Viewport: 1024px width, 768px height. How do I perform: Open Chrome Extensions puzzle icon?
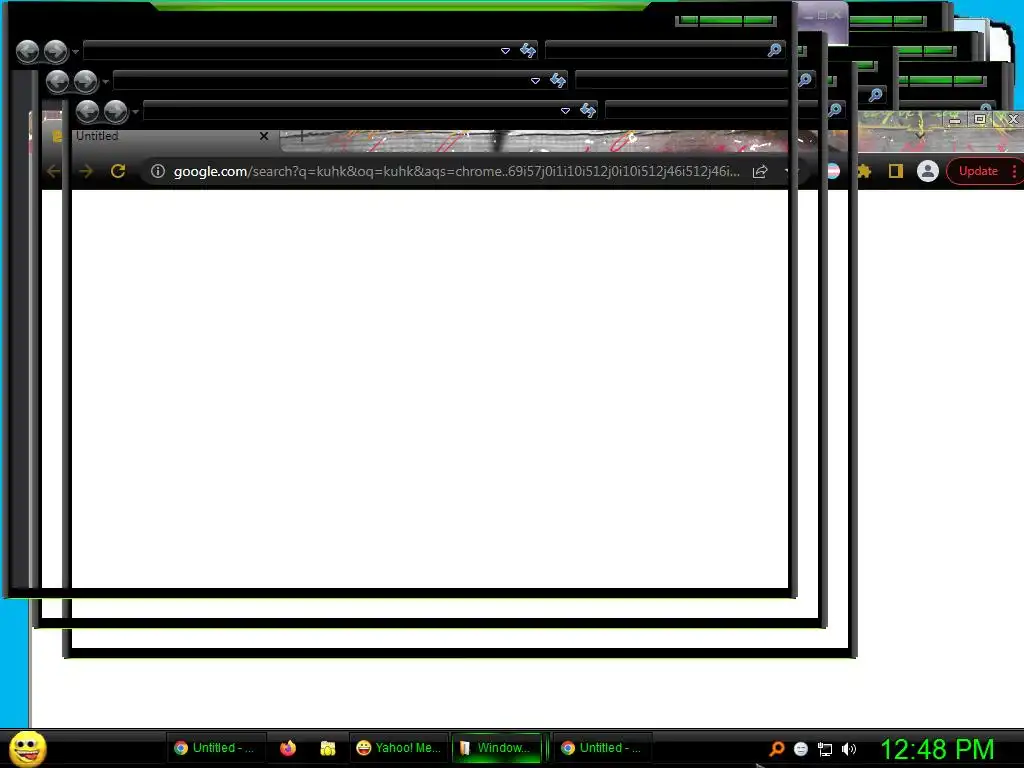[864, 171]
